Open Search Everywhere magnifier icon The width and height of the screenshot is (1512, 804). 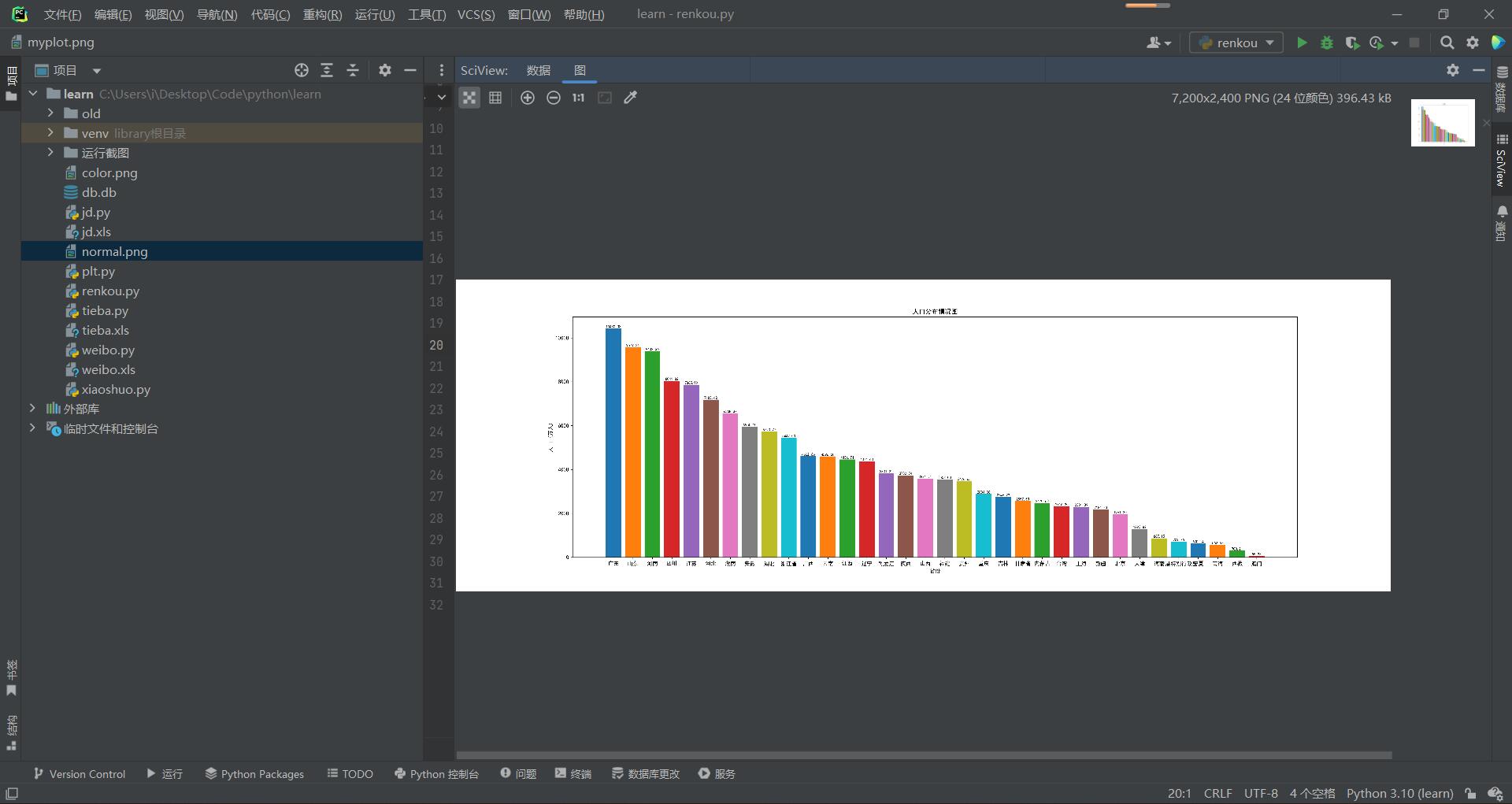(x=1447, y=43)
